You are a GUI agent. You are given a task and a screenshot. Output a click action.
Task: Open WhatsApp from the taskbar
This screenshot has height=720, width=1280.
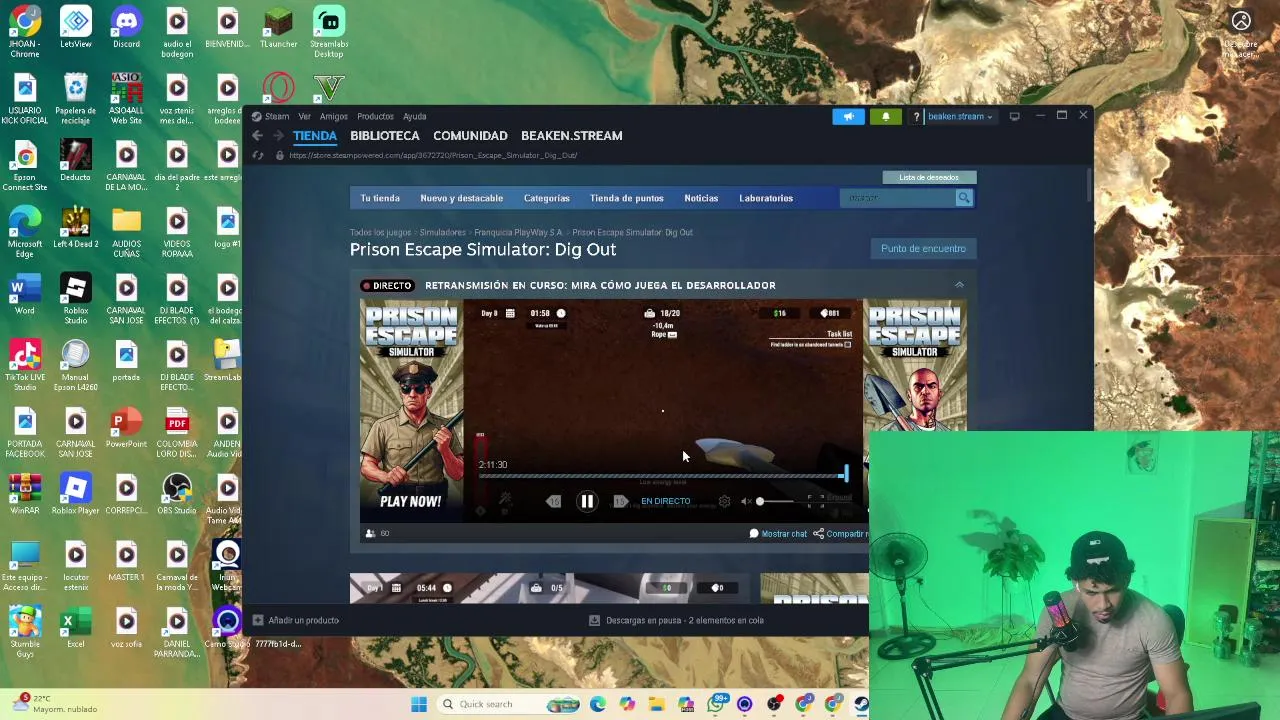(x=715, y=704)
